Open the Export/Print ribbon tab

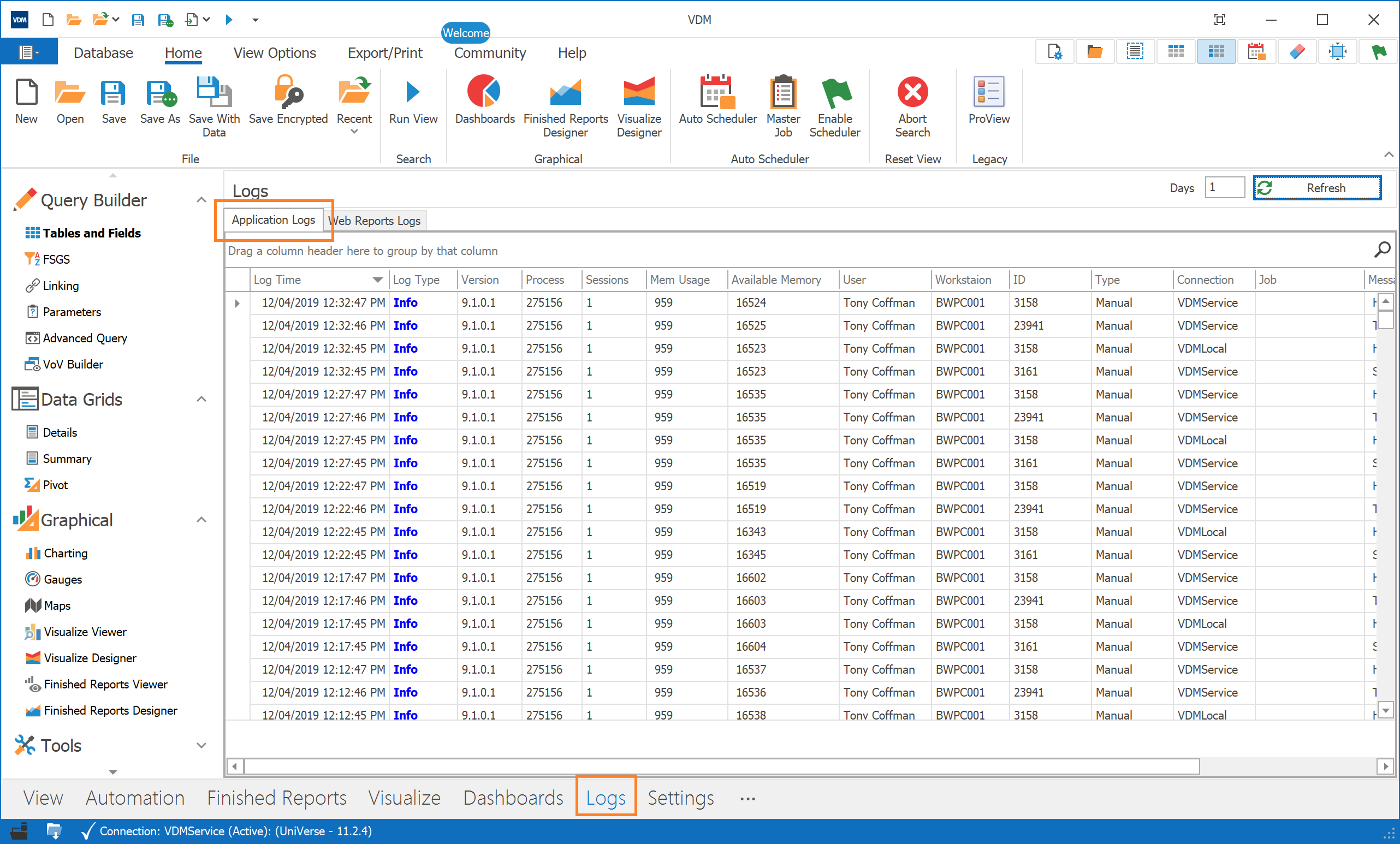384,53
